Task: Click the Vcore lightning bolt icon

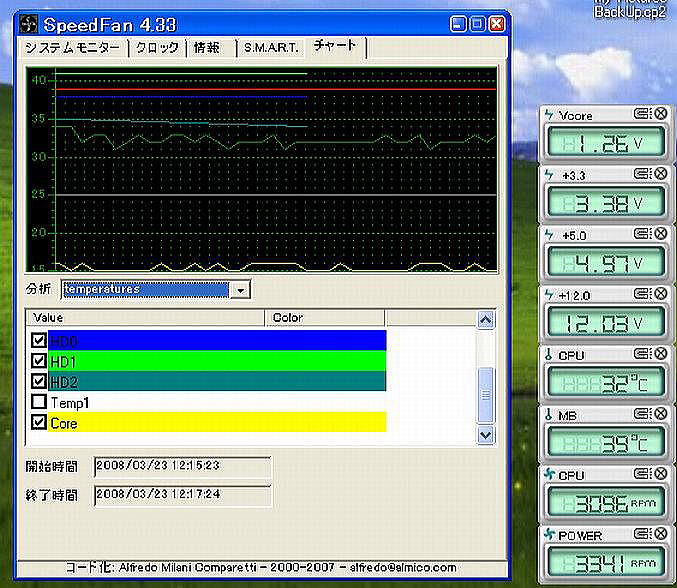Action: pyautogui.click(x=549, y=115)
